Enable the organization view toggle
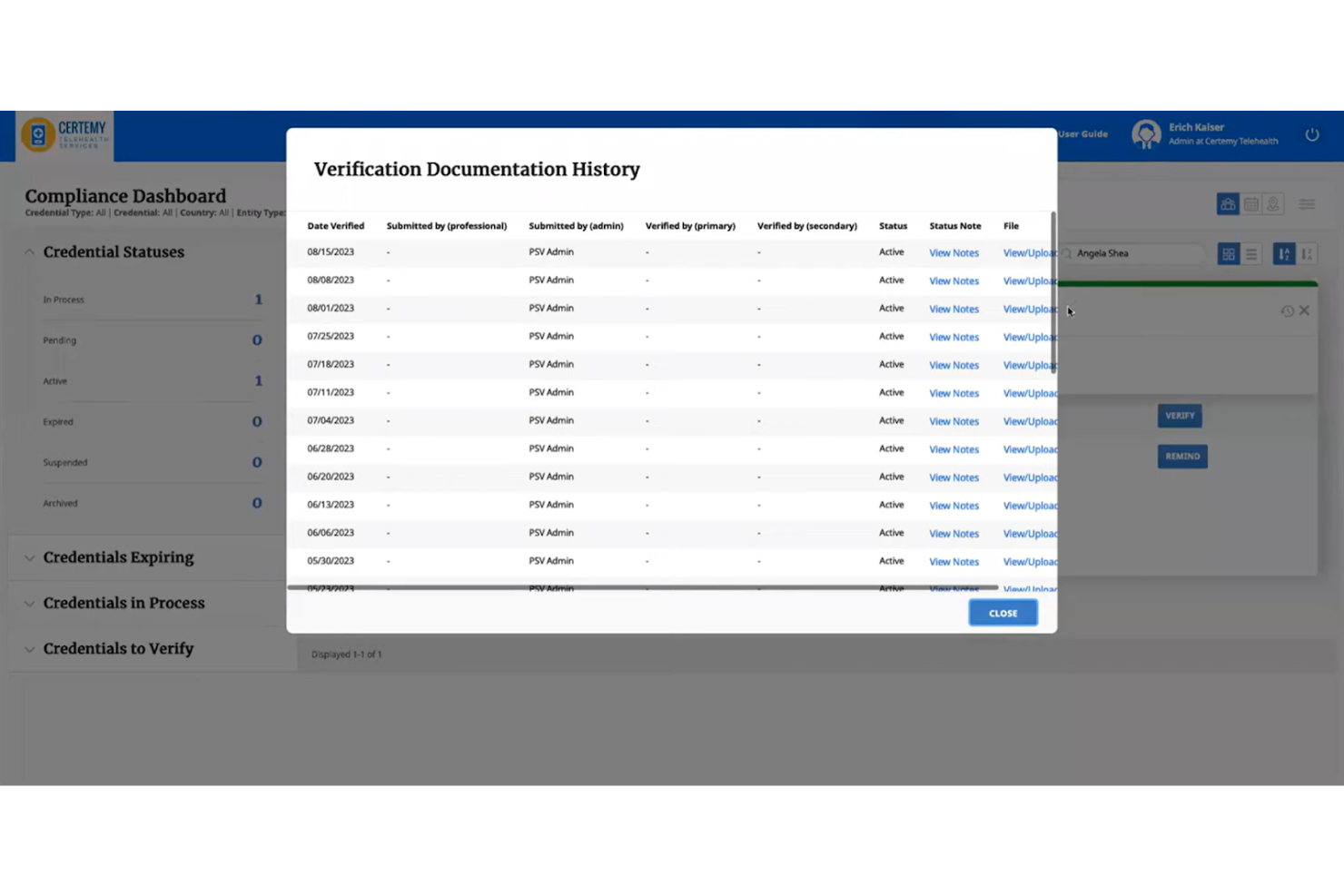This screenshot has width=1344, height=896. coord(1228,203)
